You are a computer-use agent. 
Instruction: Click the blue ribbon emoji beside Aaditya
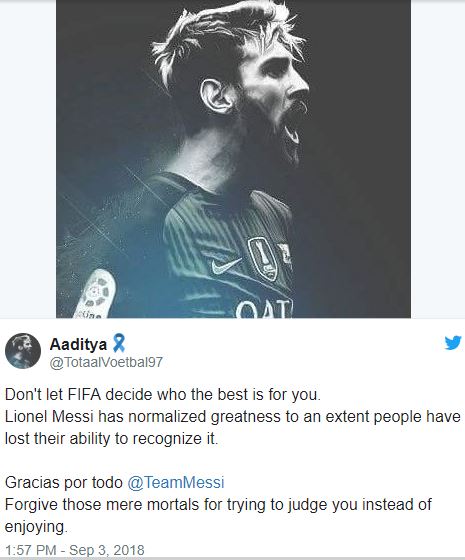pos(119,343)
